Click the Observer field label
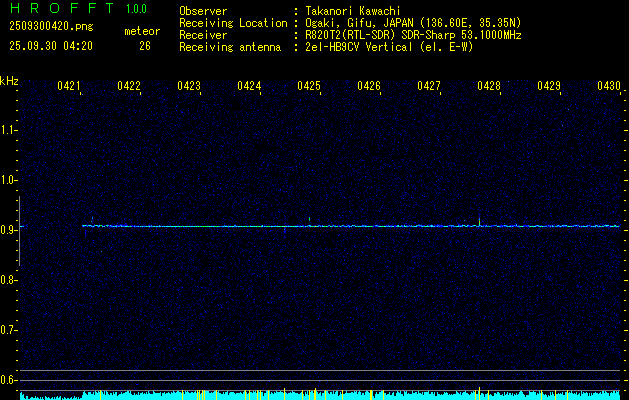The width and height of the screenshot is (629, 400). (203, 11)
